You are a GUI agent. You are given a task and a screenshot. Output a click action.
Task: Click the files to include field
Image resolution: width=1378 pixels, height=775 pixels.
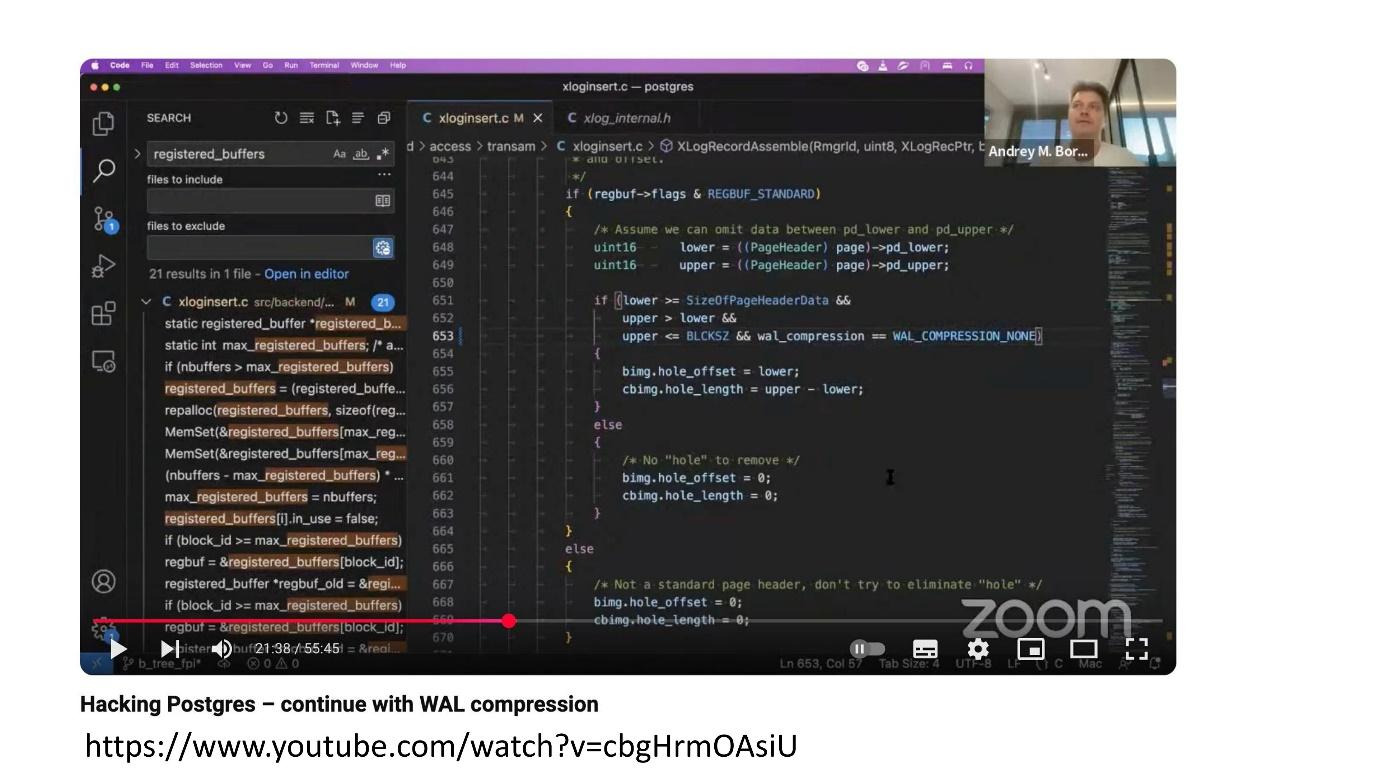click(270, 201)
